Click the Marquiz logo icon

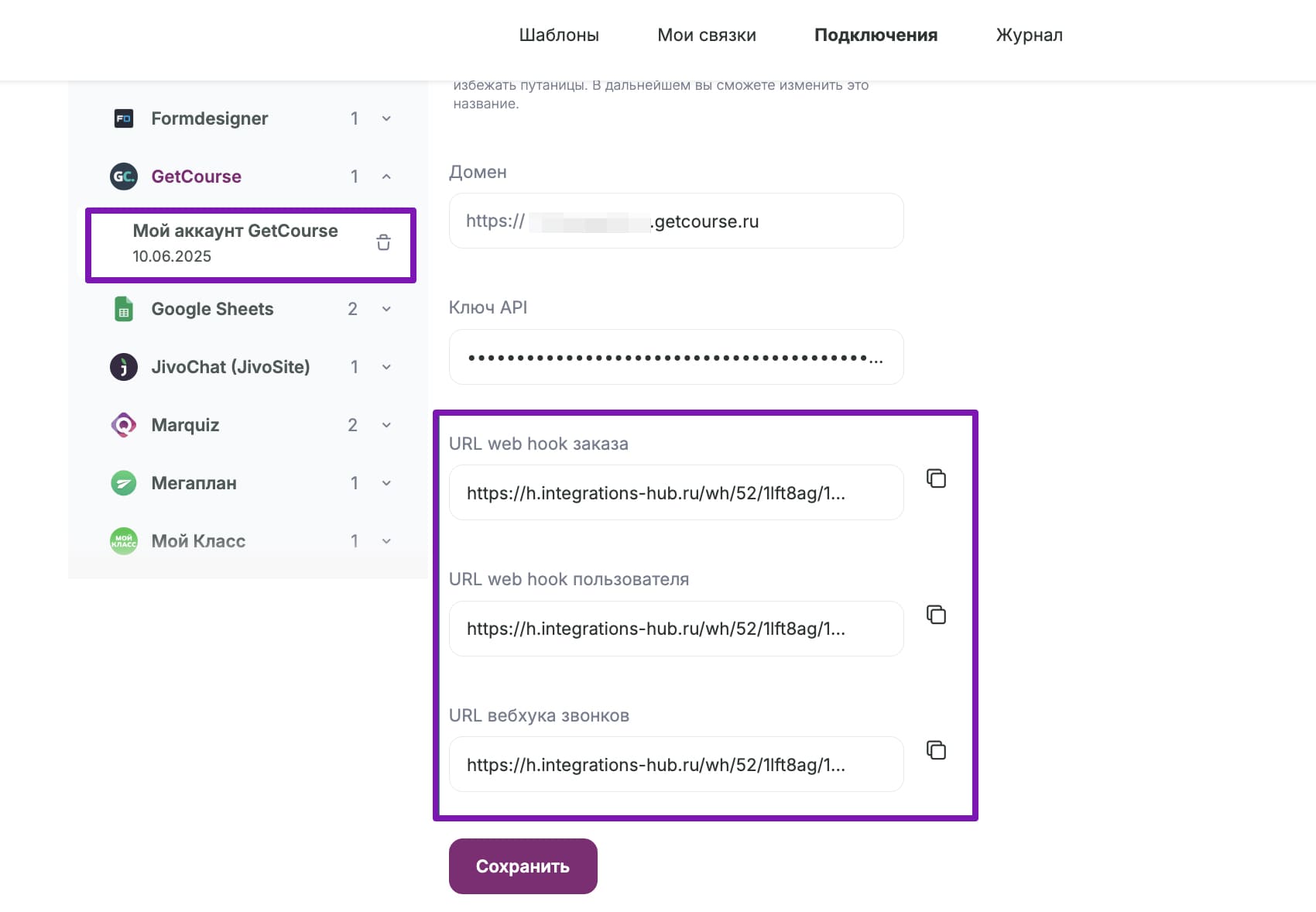(124, 425)
